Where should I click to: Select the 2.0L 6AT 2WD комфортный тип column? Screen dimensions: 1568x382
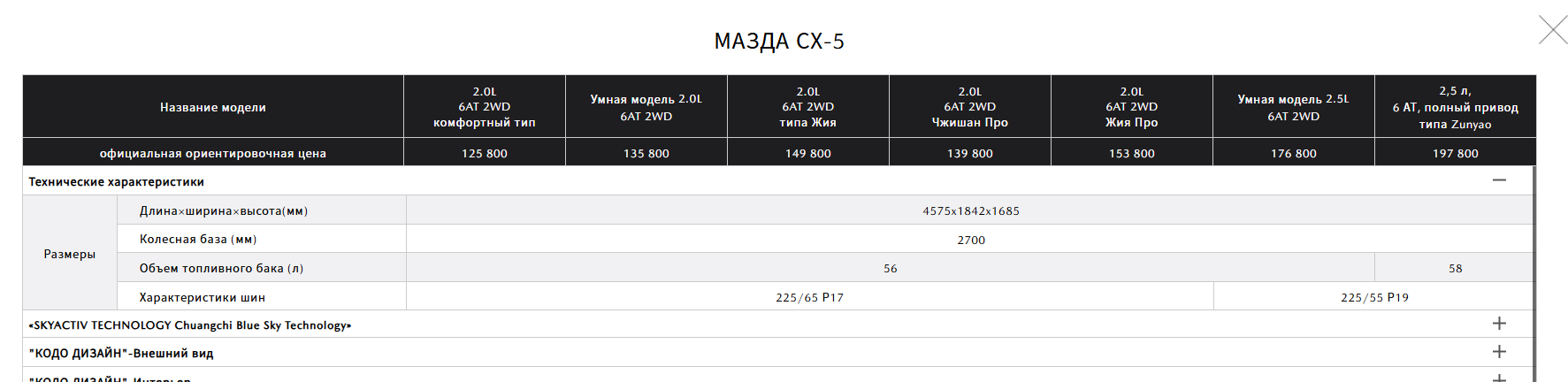[485, 107]
